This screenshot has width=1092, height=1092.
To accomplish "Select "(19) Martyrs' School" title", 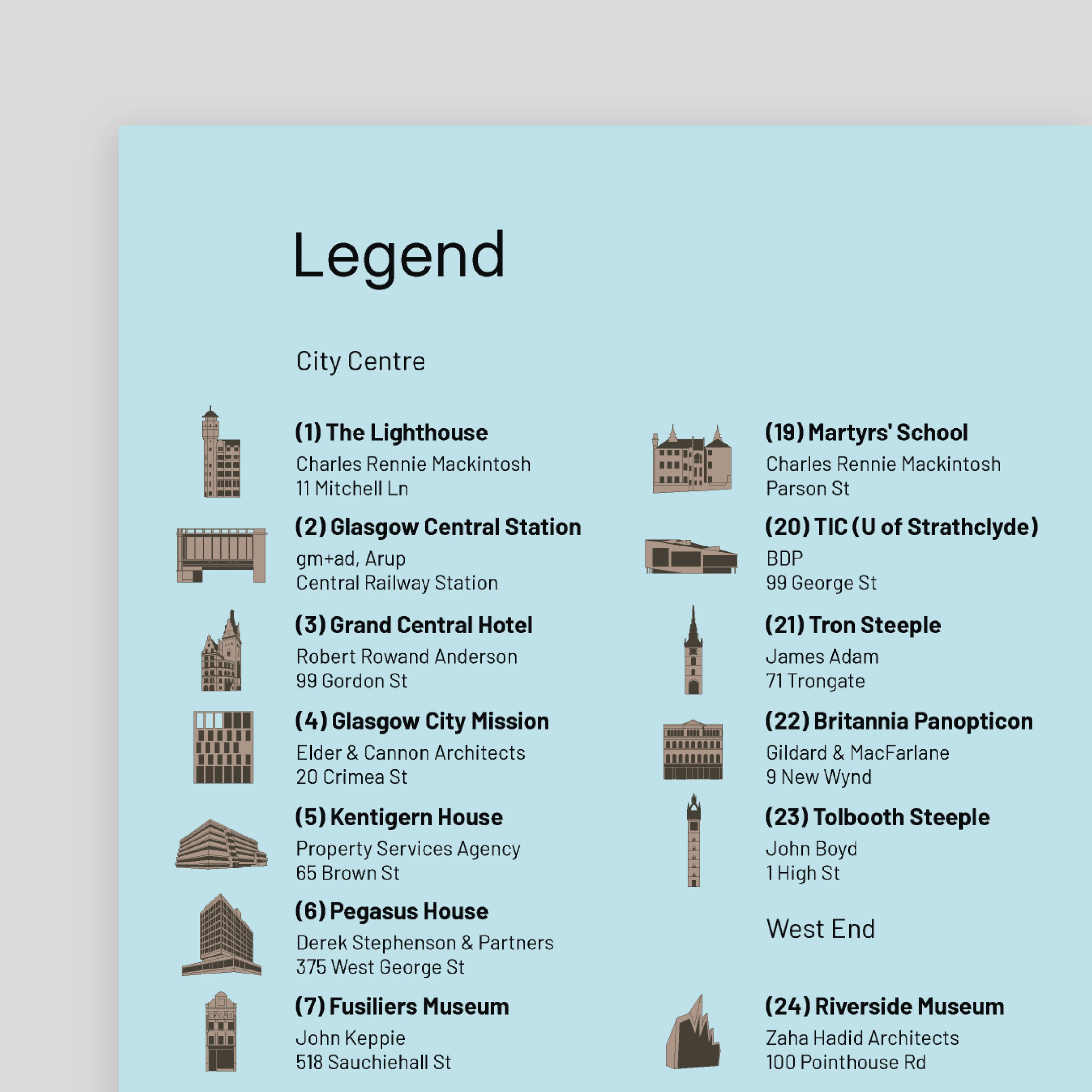I will click(867, 432).
